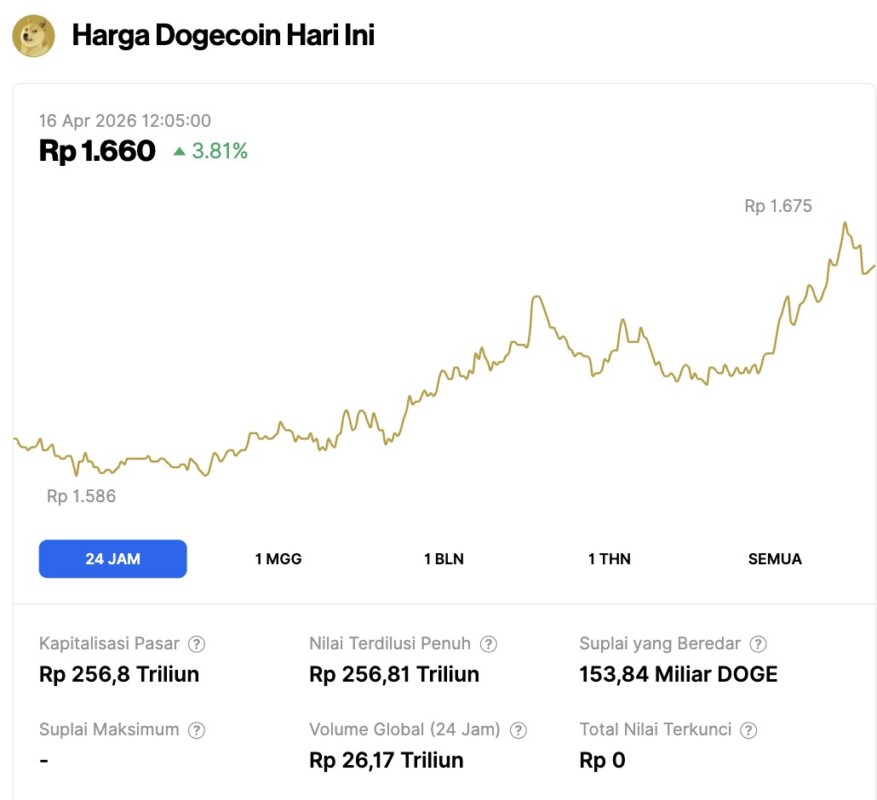Click the Rp 1.586 low price label
877x800 pixels.
click(x=81, y=496)
